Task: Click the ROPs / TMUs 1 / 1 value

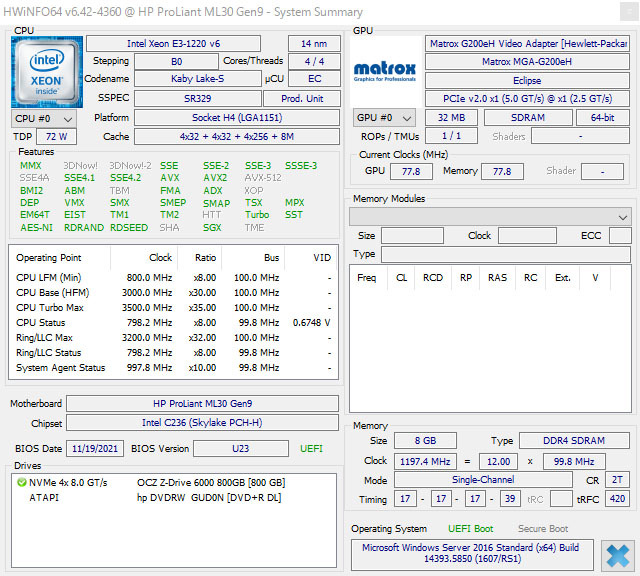Action: [451, 136]
